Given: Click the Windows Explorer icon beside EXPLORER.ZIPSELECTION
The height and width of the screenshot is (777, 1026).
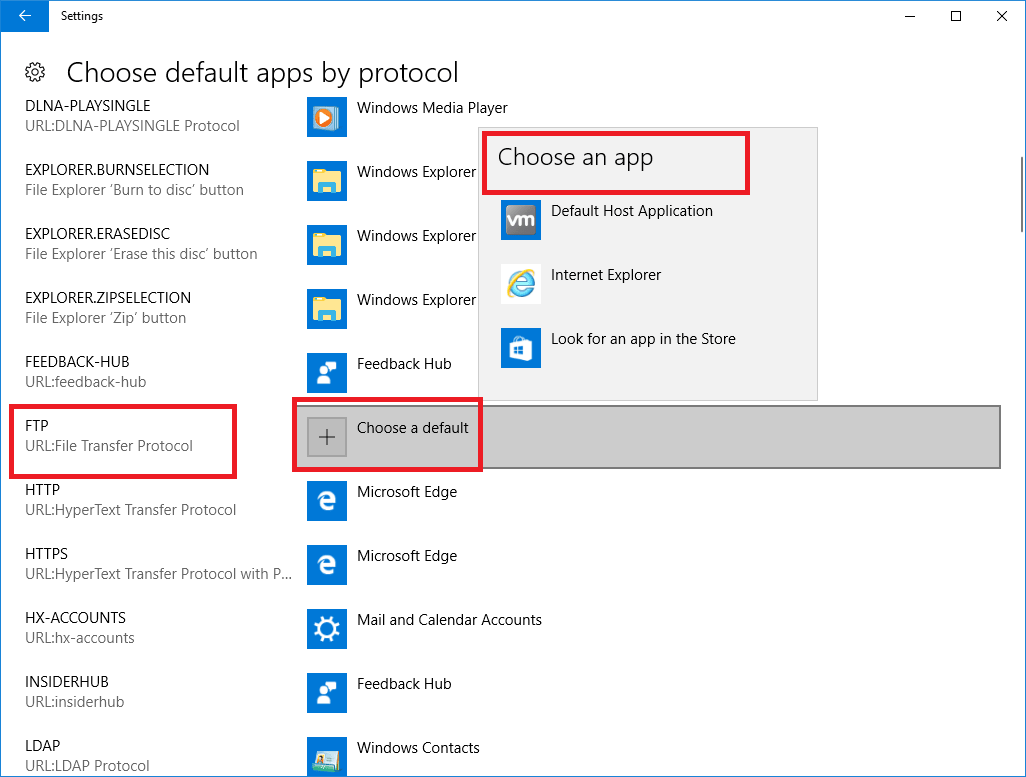Looking at the screenshot, I should (326, 309).
